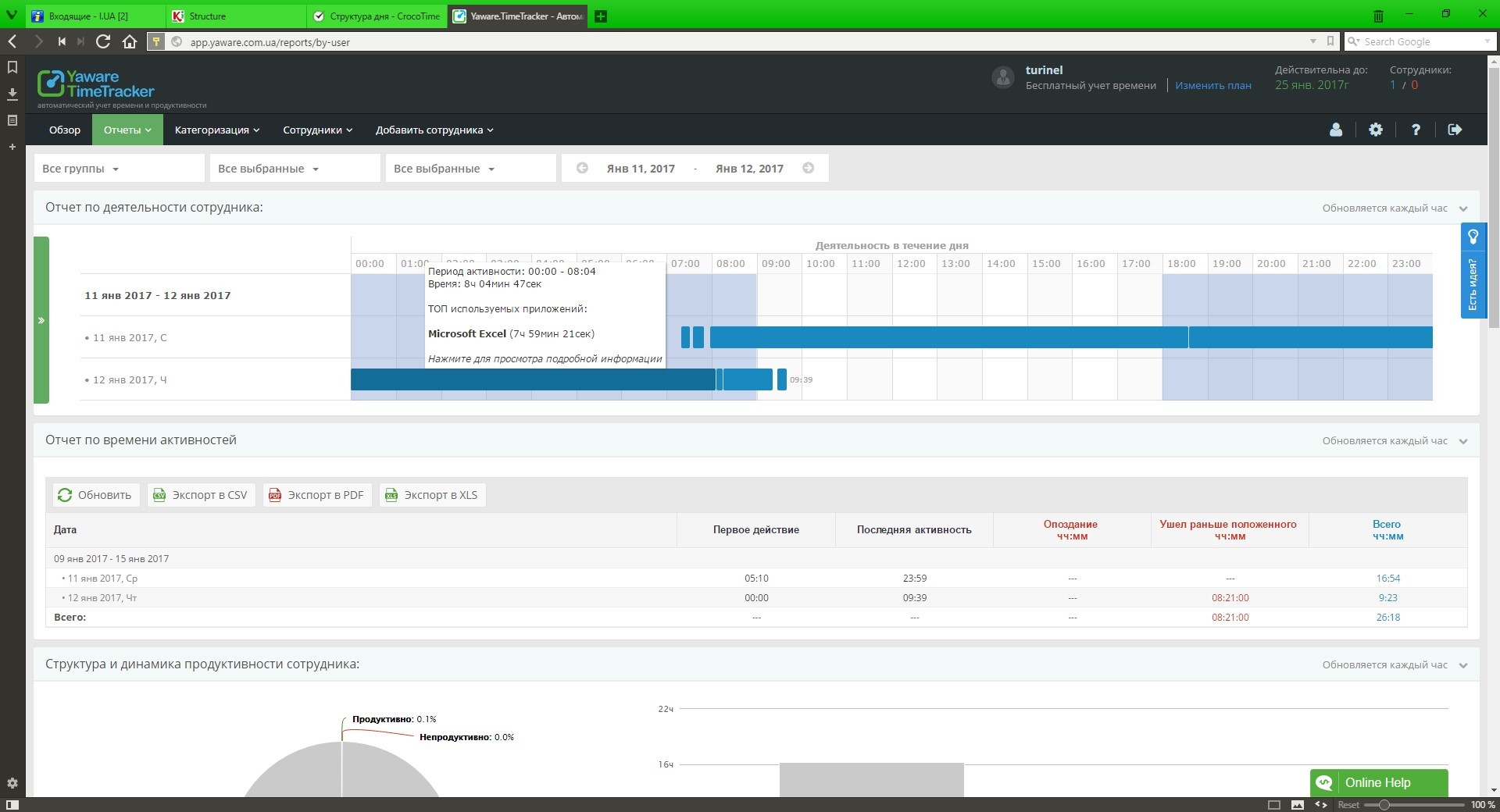Open the notes icon in the sidebar
The width and height of the screenshot is (1500, 812).
[12, 120]
